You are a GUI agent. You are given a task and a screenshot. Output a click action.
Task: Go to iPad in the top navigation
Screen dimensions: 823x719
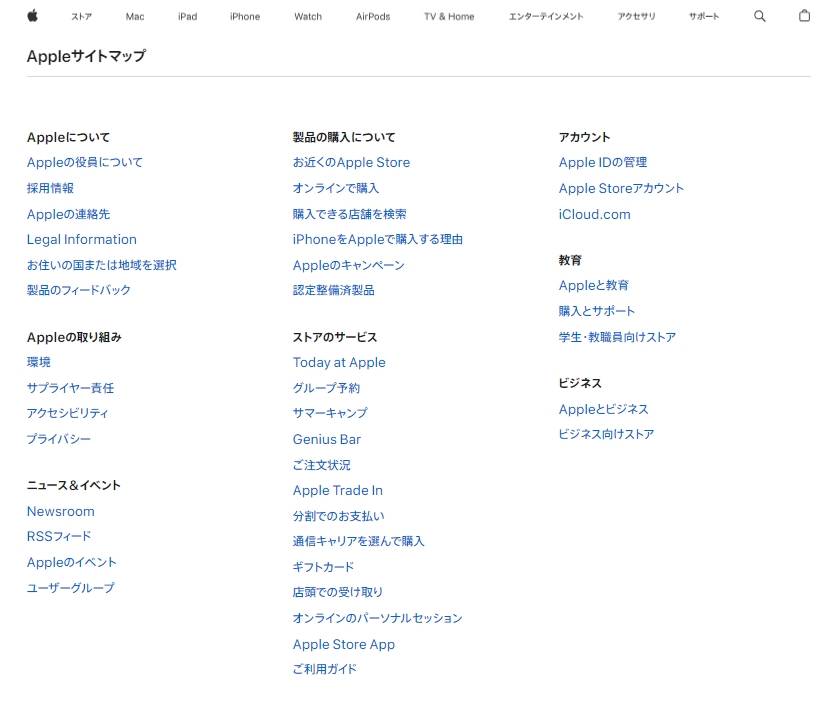pos(187,17)
